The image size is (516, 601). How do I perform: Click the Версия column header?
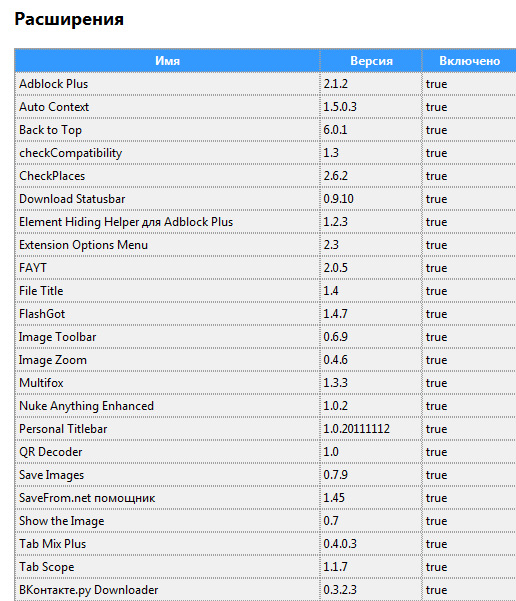click(371, 61)
